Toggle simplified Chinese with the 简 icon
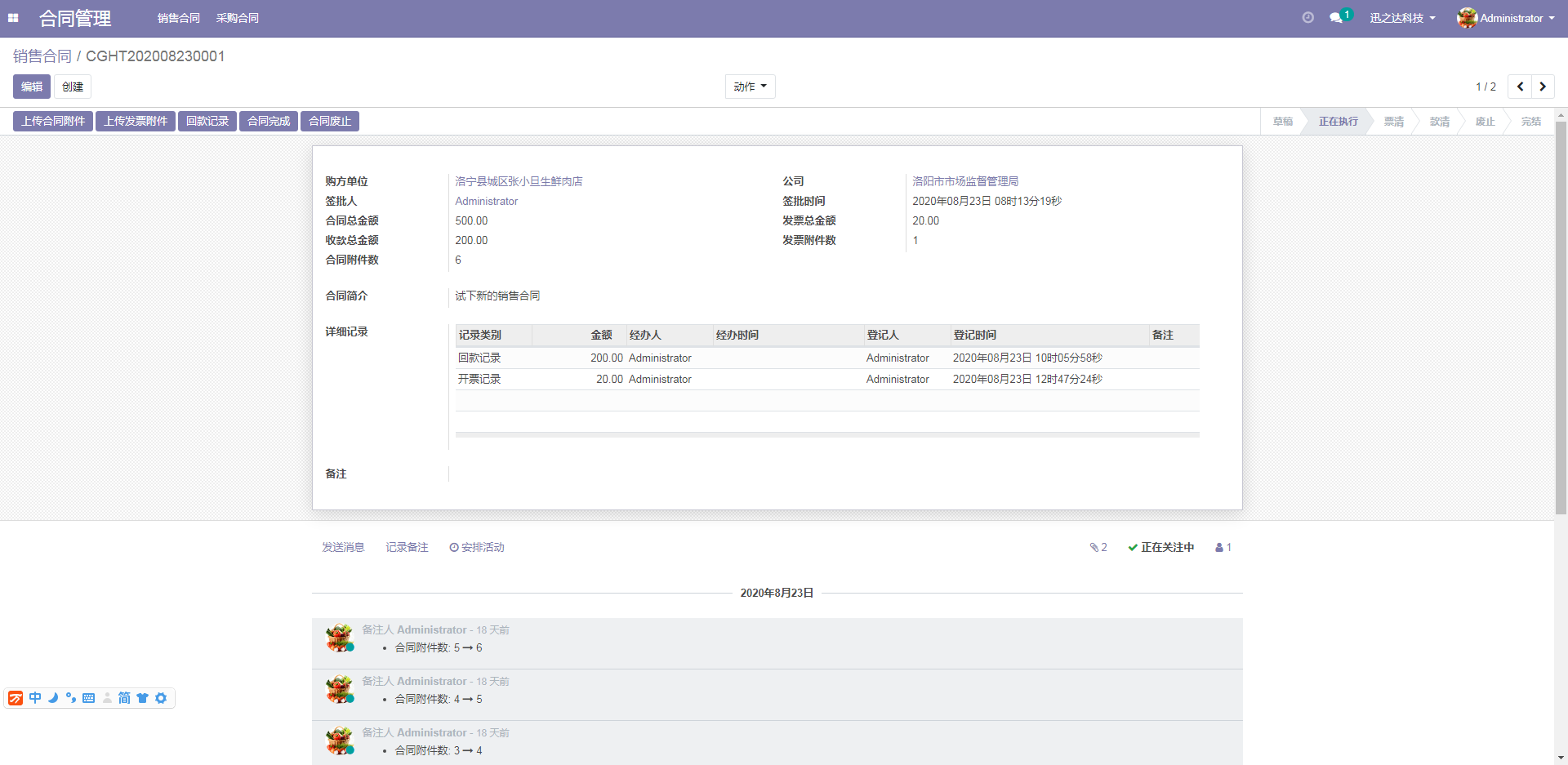Screen dimensions: 1568x765 [123, 698]
